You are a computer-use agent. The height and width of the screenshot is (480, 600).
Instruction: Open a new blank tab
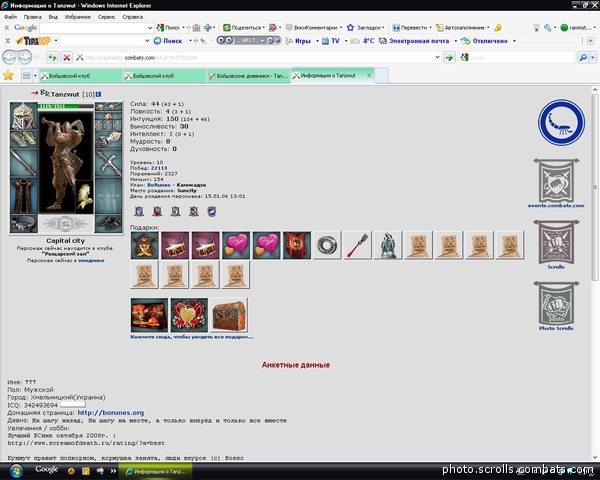[382, 75]
